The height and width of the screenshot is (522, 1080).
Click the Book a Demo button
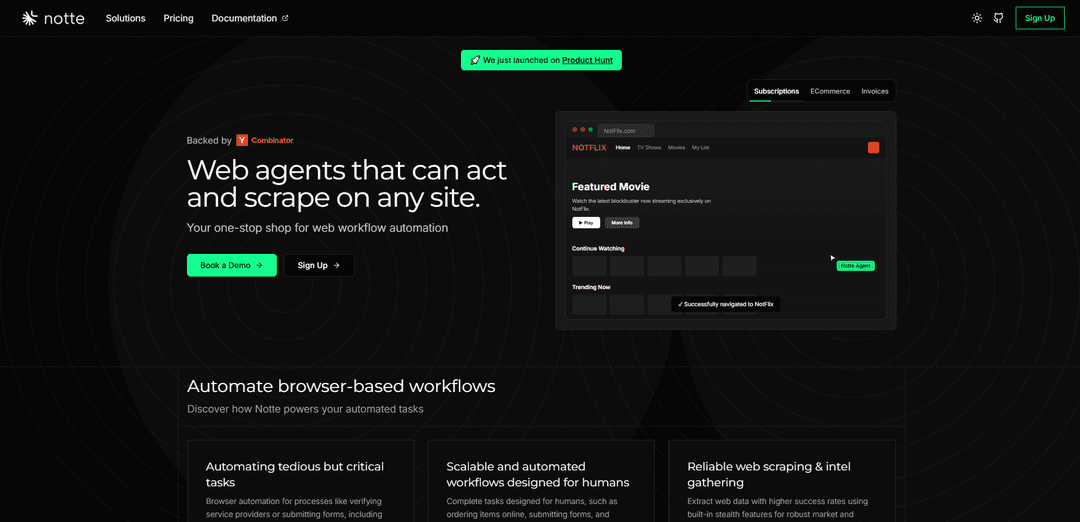[x=231, y=265]
